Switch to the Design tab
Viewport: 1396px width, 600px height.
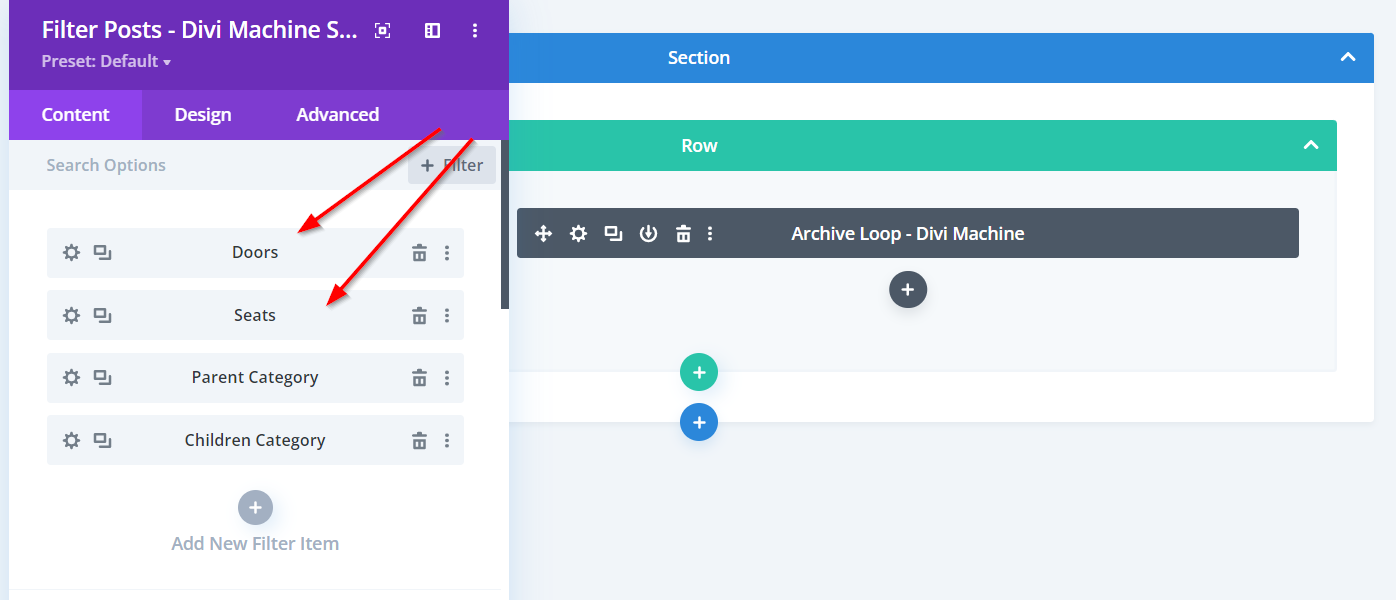click(203, 115)
